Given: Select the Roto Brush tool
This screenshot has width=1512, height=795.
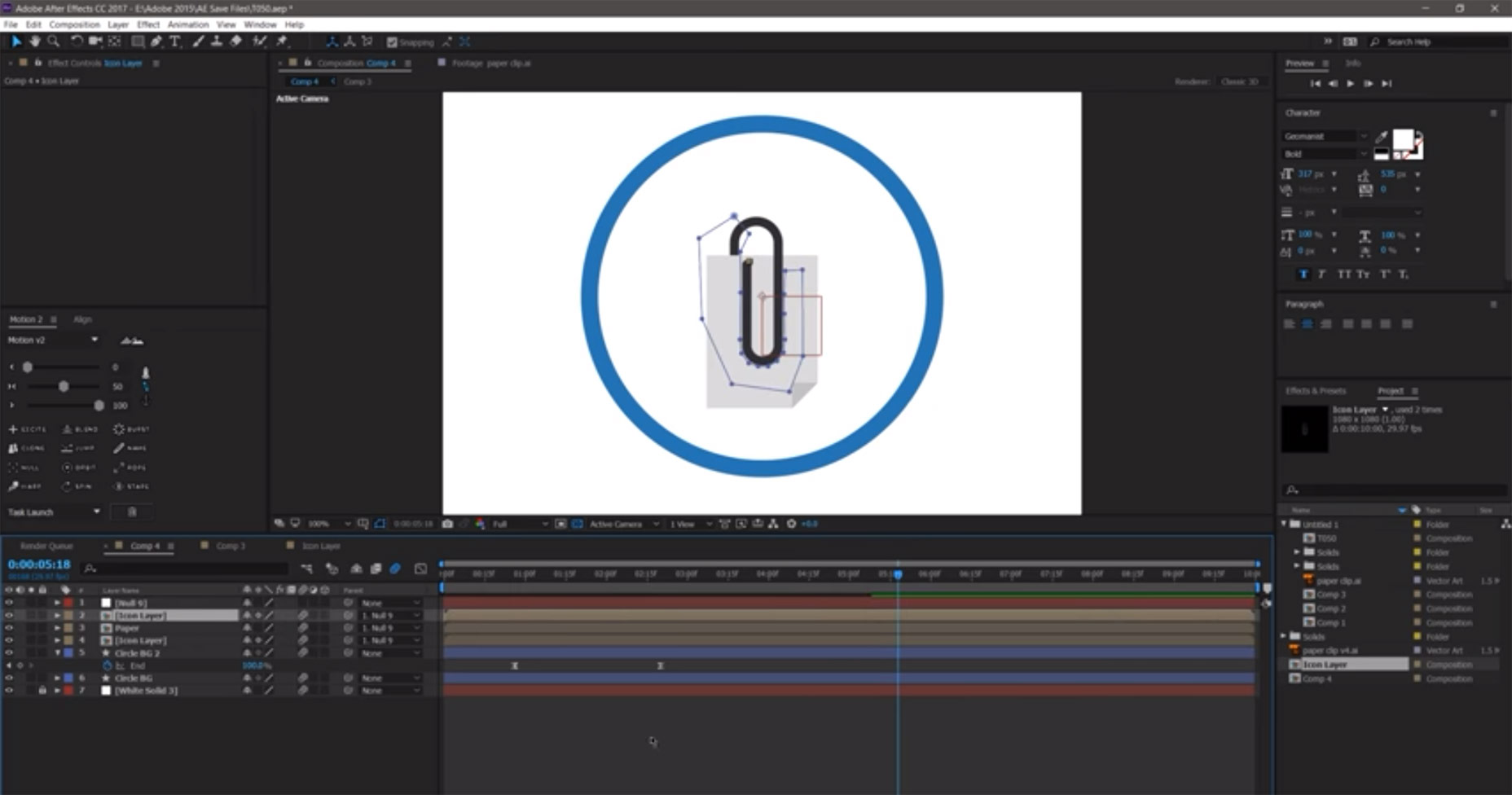Looking at the screenshot, I should point(259,42).
